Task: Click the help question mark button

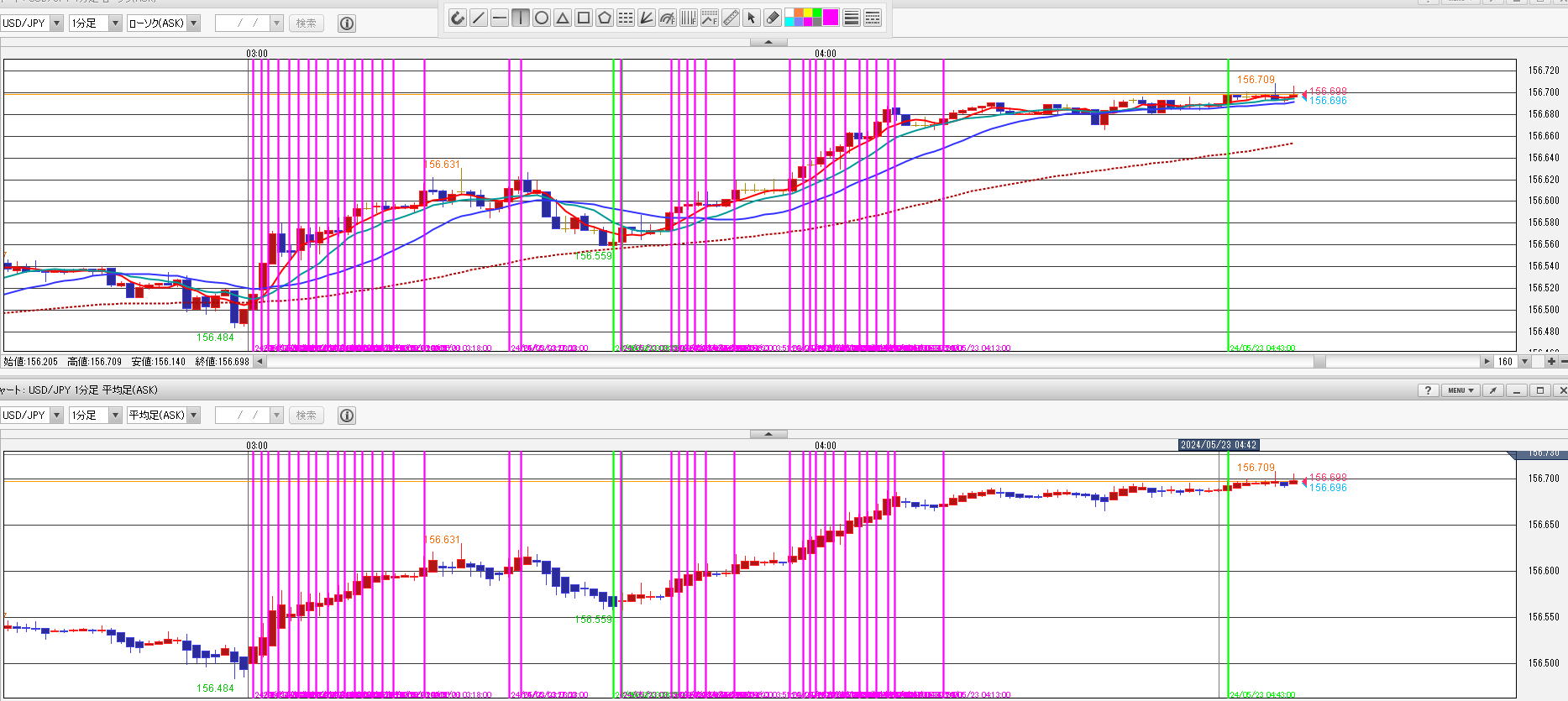Action: tap(1428, 390)
